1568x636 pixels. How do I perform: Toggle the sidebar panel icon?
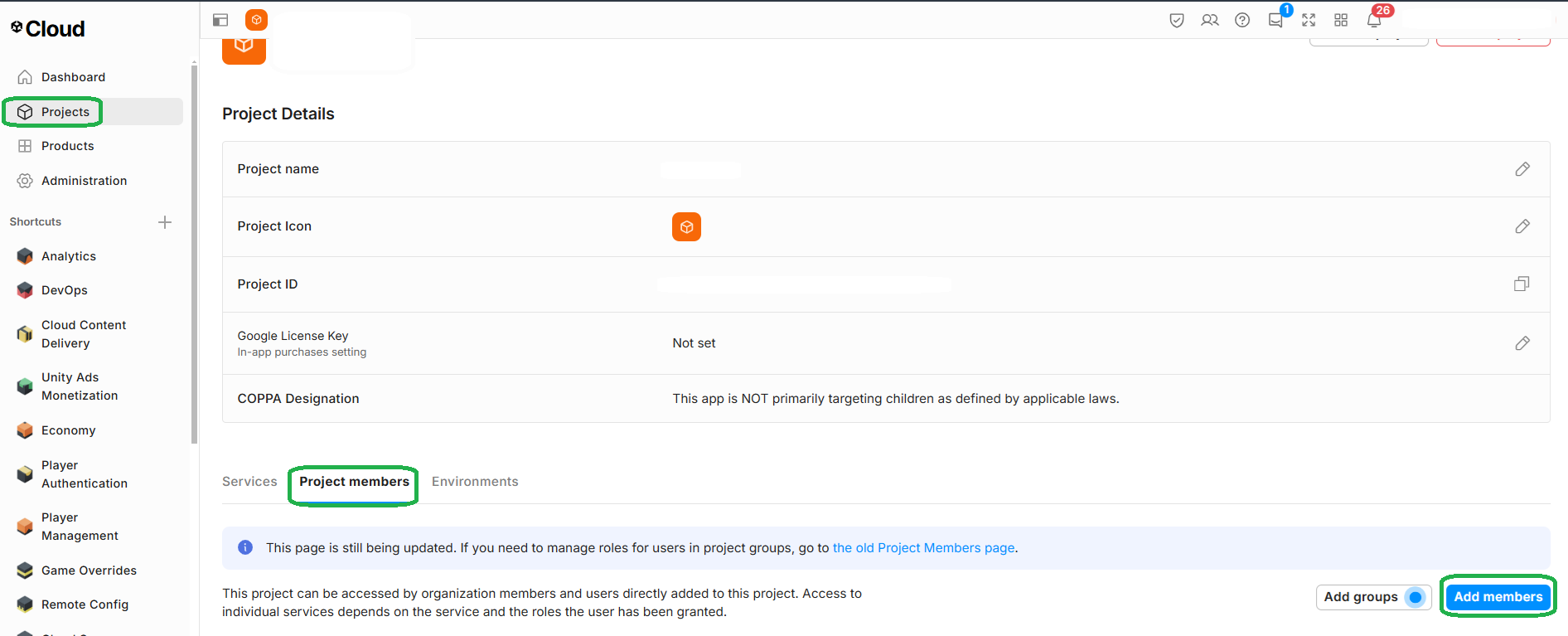click(x=220, y=20)
